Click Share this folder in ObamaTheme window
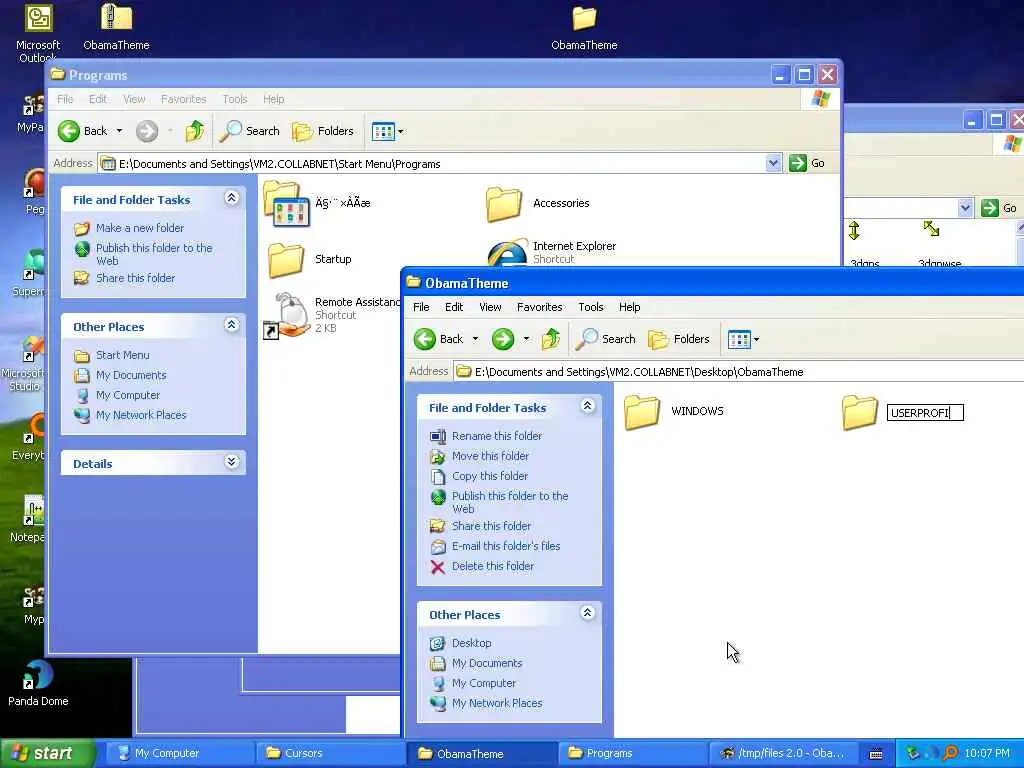This screenshot has height=768, width=1024. pyautogui.click(x=491, y=526)
